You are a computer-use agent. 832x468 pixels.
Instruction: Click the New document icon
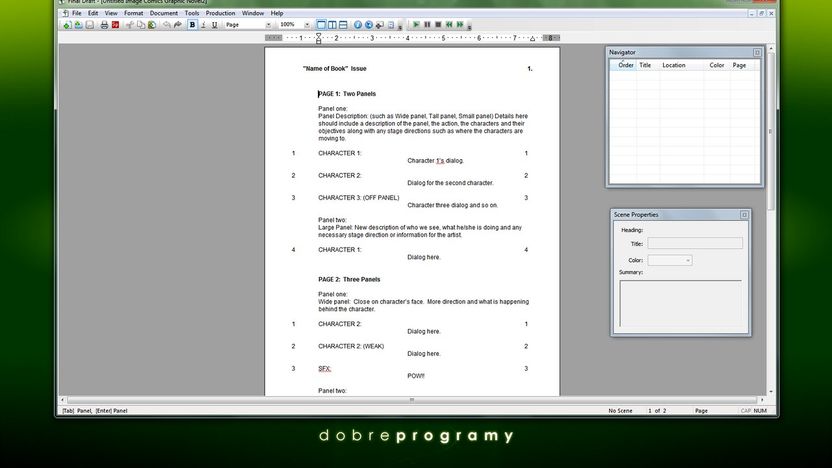[67, 25]
